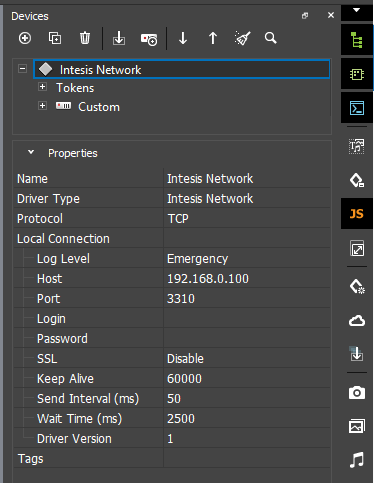Expand the Tokens tree node
374x483 pixels.
42,87
